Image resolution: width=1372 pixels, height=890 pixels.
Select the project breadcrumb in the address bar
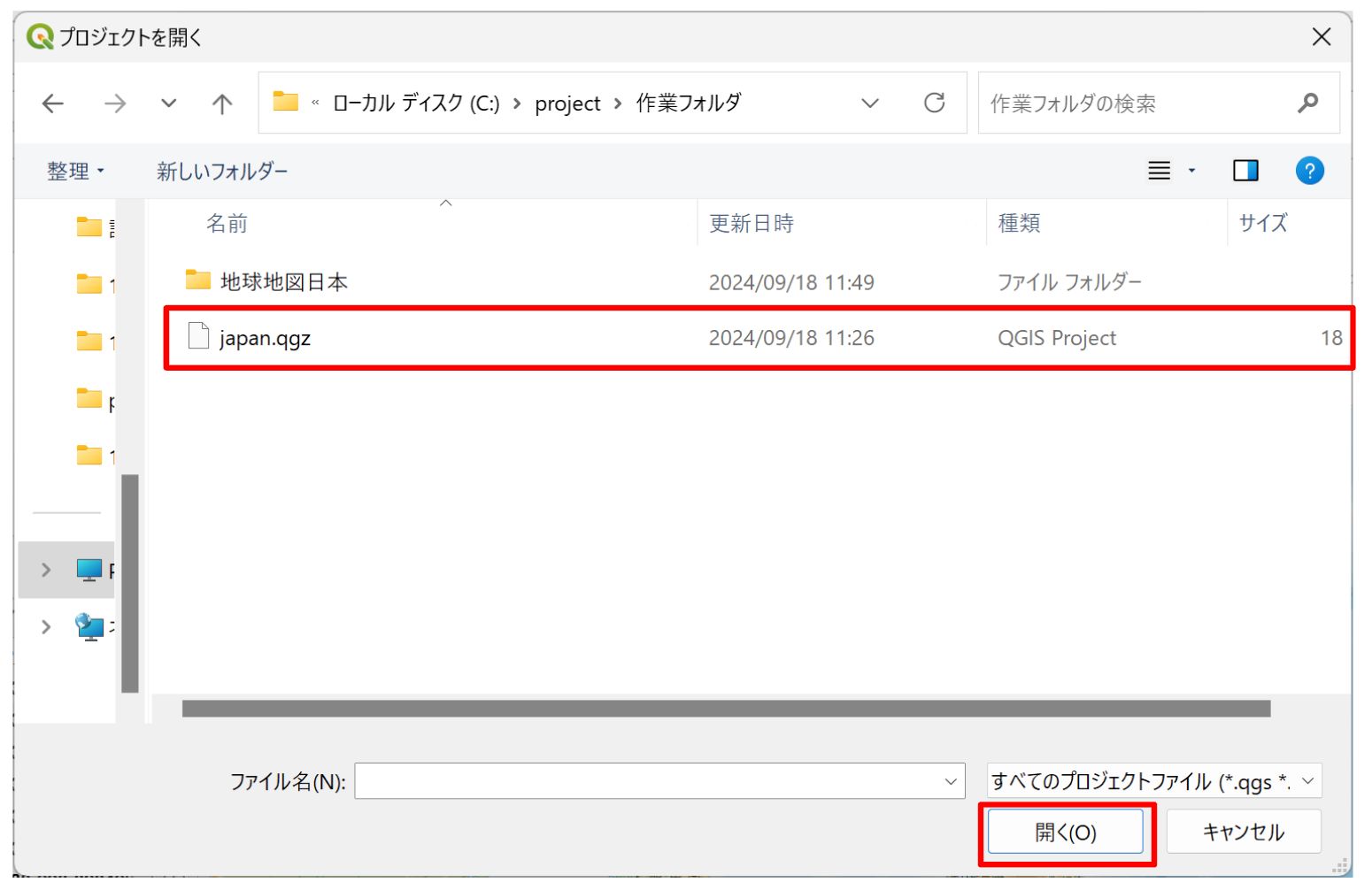(567, 104)
